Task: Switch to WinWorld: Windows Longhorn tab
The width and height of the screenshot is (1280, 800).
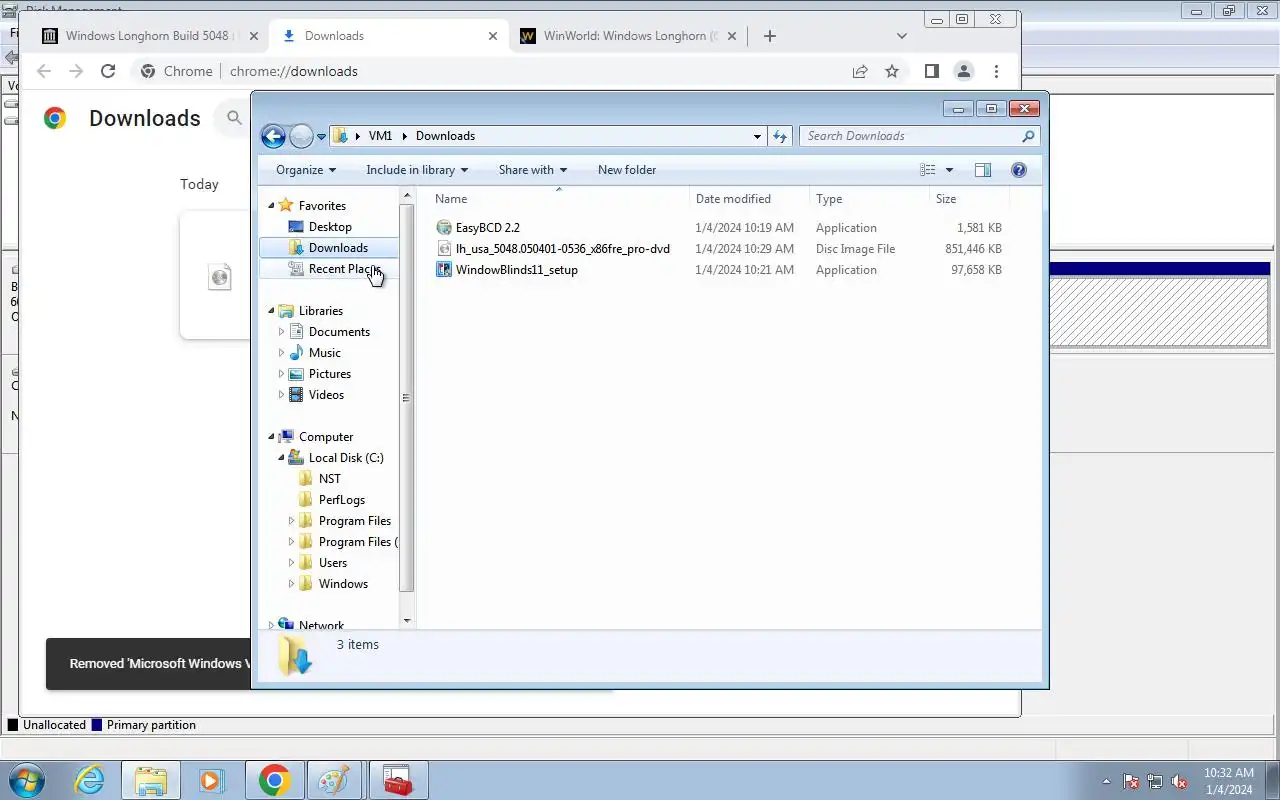Action: (x=630, y=36)
